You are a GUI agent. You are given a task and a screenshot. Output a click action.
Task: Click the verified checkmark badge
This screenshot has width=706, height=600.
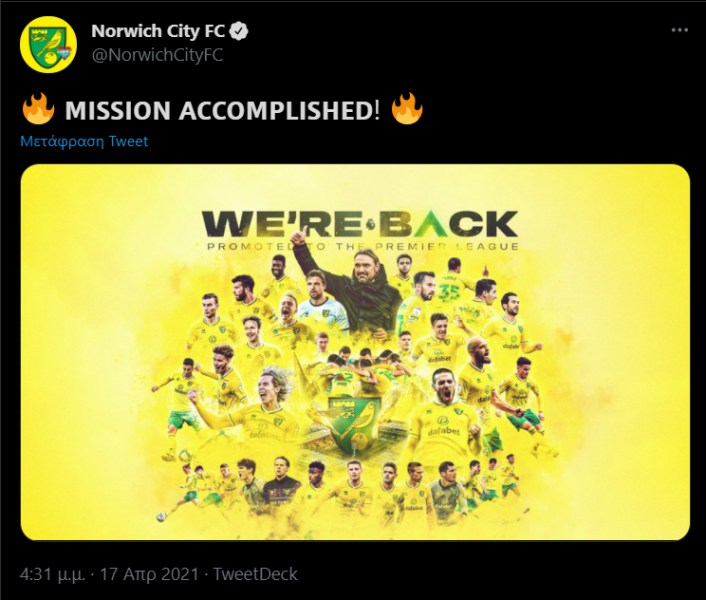pos(239,31)
